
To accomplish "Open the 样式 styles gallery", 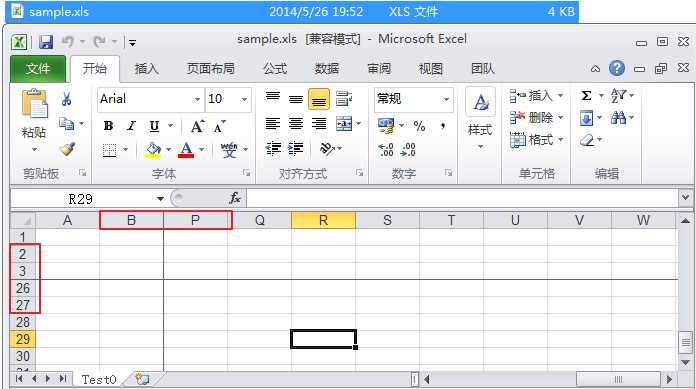I will click(x=480, y=118).
